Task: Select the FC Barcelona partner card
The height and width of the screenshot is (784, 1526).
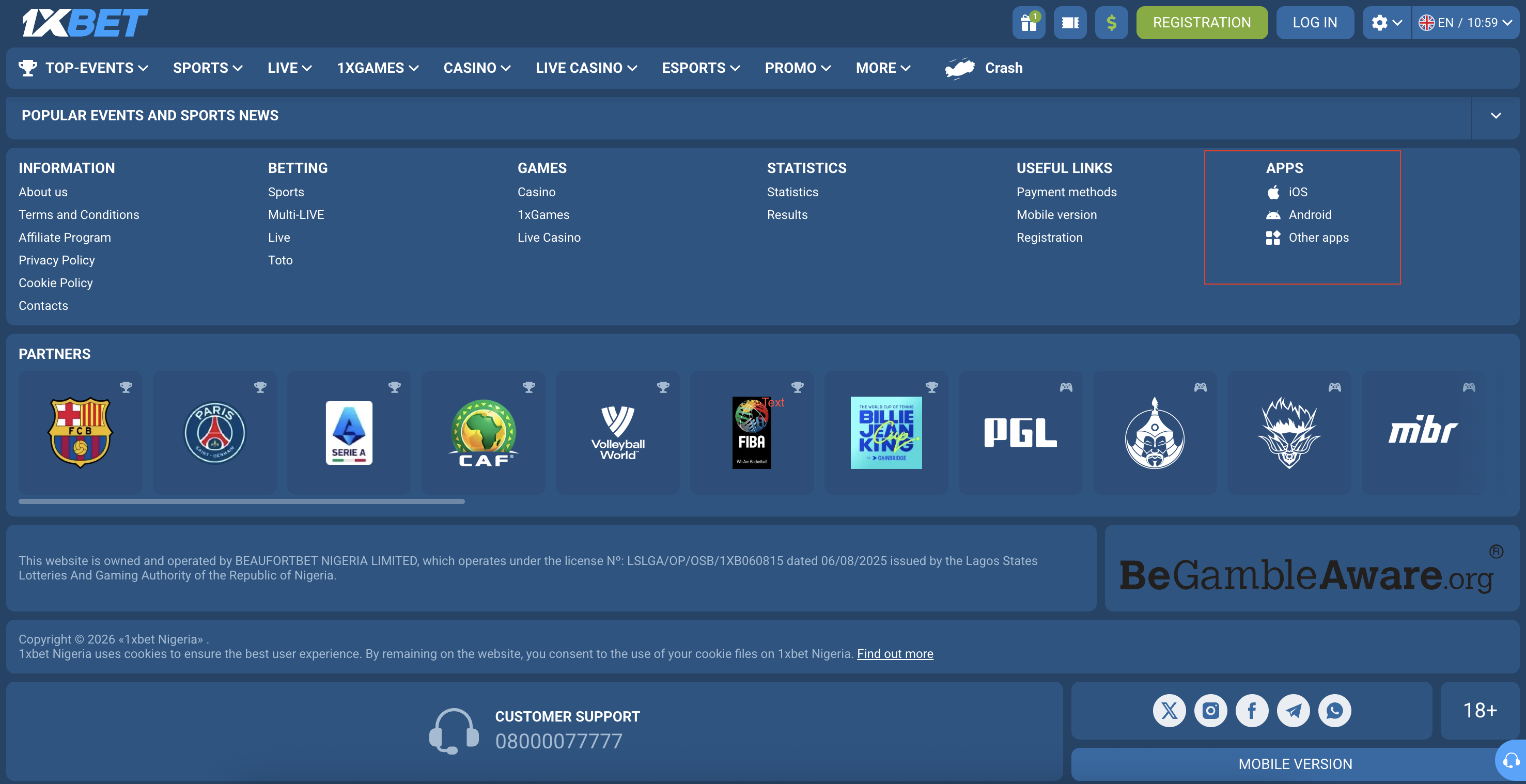Action: pos(81,432)
